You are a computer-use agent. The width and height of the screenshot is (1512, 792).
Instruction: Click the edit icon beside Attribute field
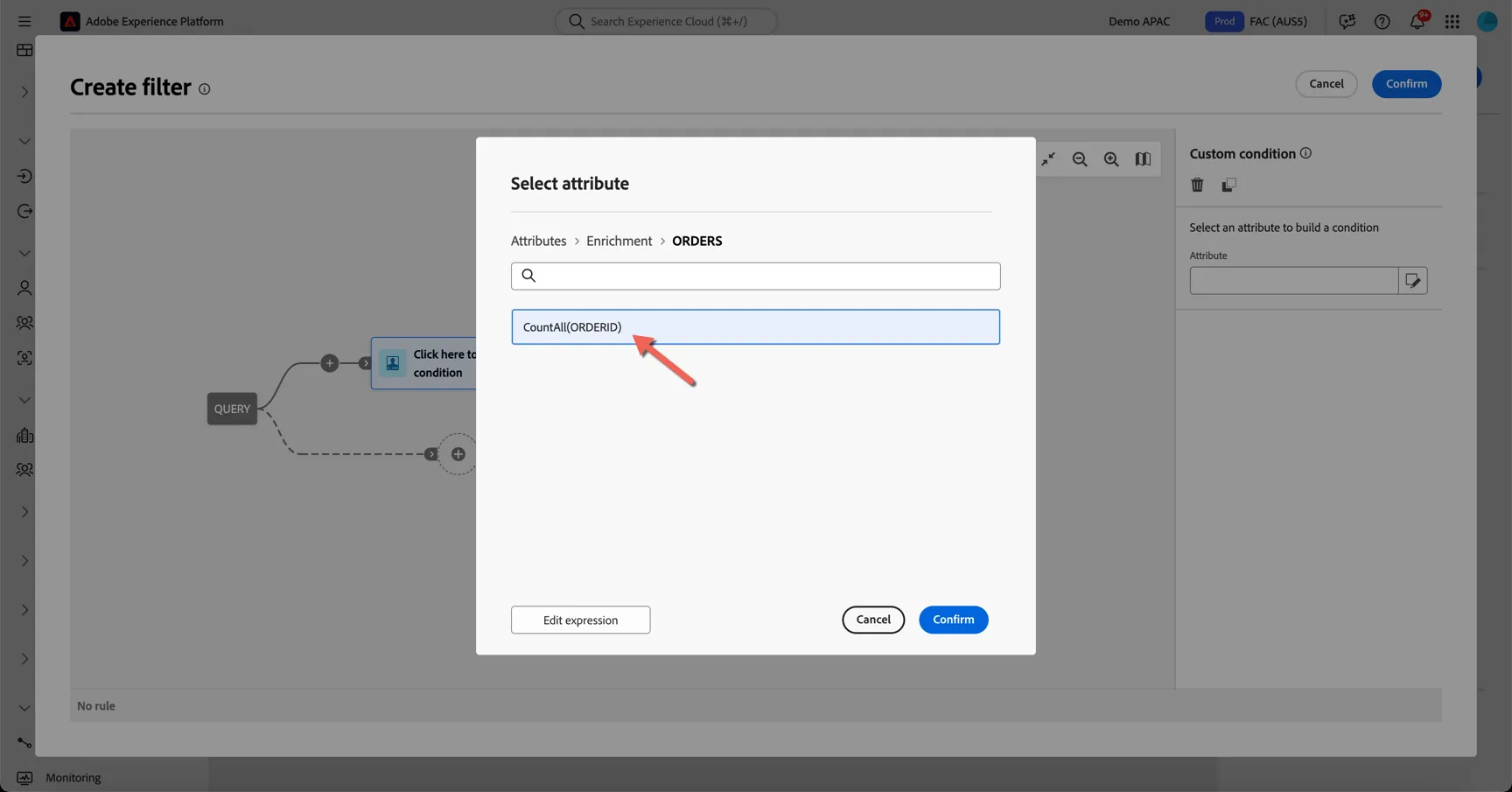point(1412,281)
